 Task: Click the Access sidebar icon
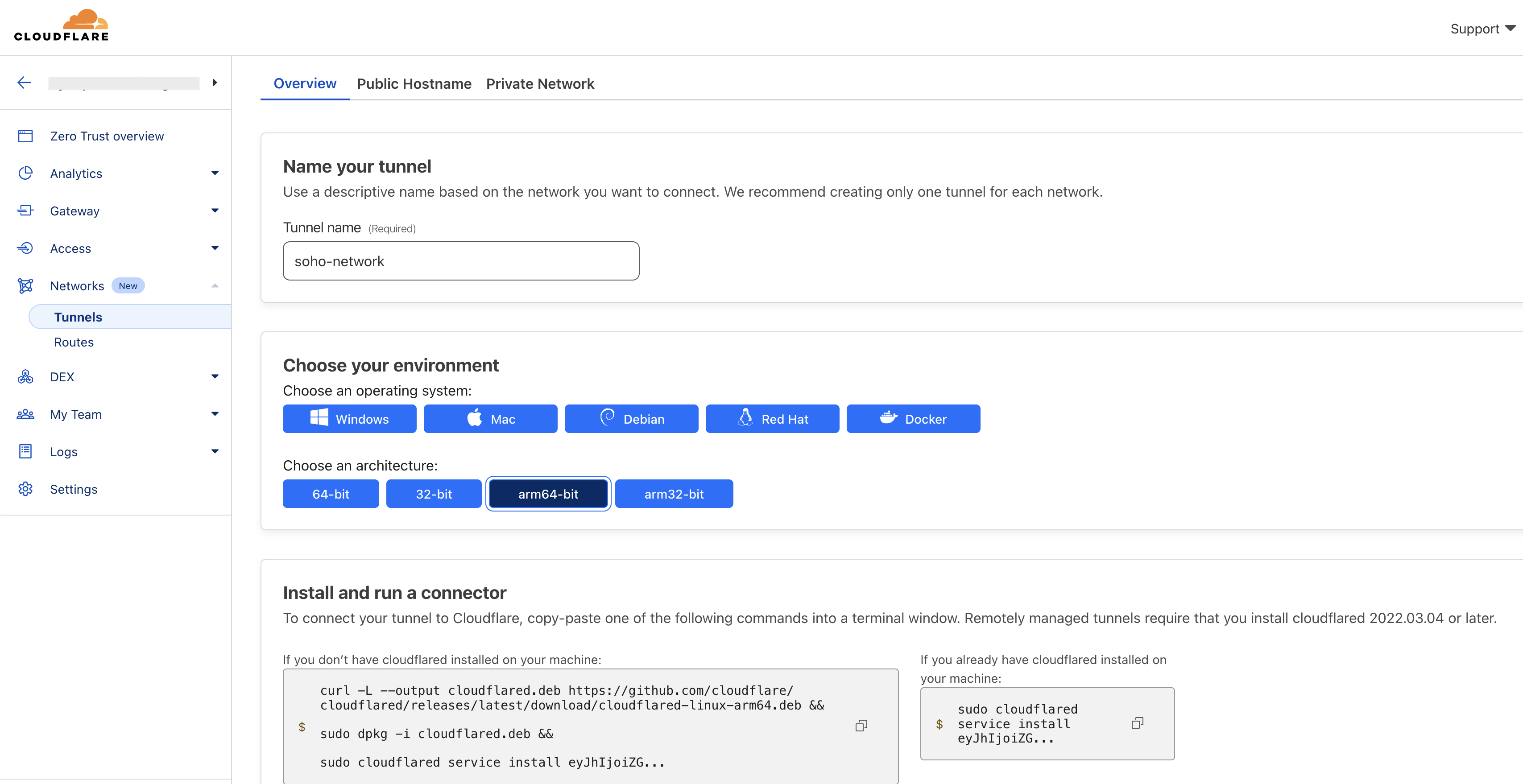(x=25, y=248)
